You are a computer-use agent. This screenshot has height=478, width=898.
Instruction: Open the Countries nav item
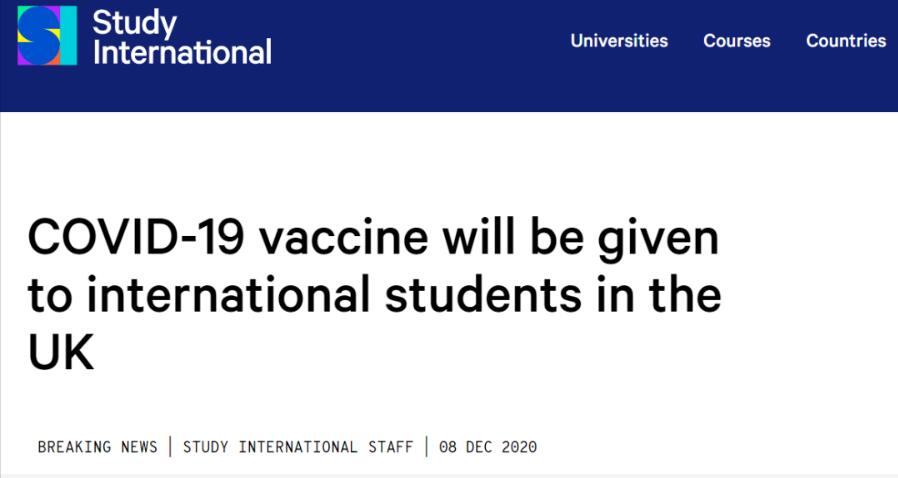click(x=846, y=41)
